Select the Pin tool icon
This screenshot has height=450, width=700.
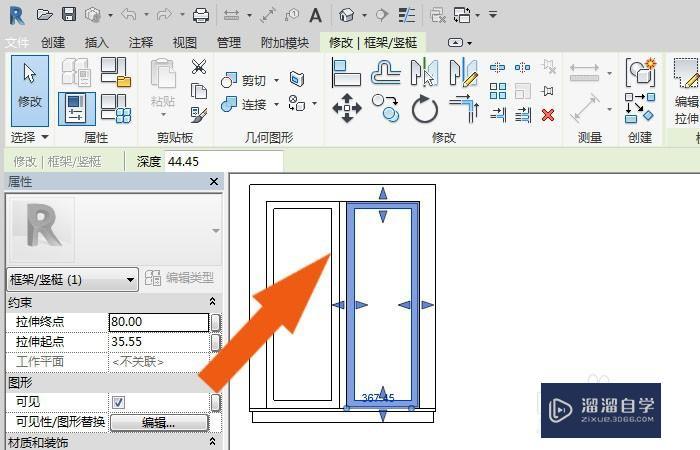(548, 91)
